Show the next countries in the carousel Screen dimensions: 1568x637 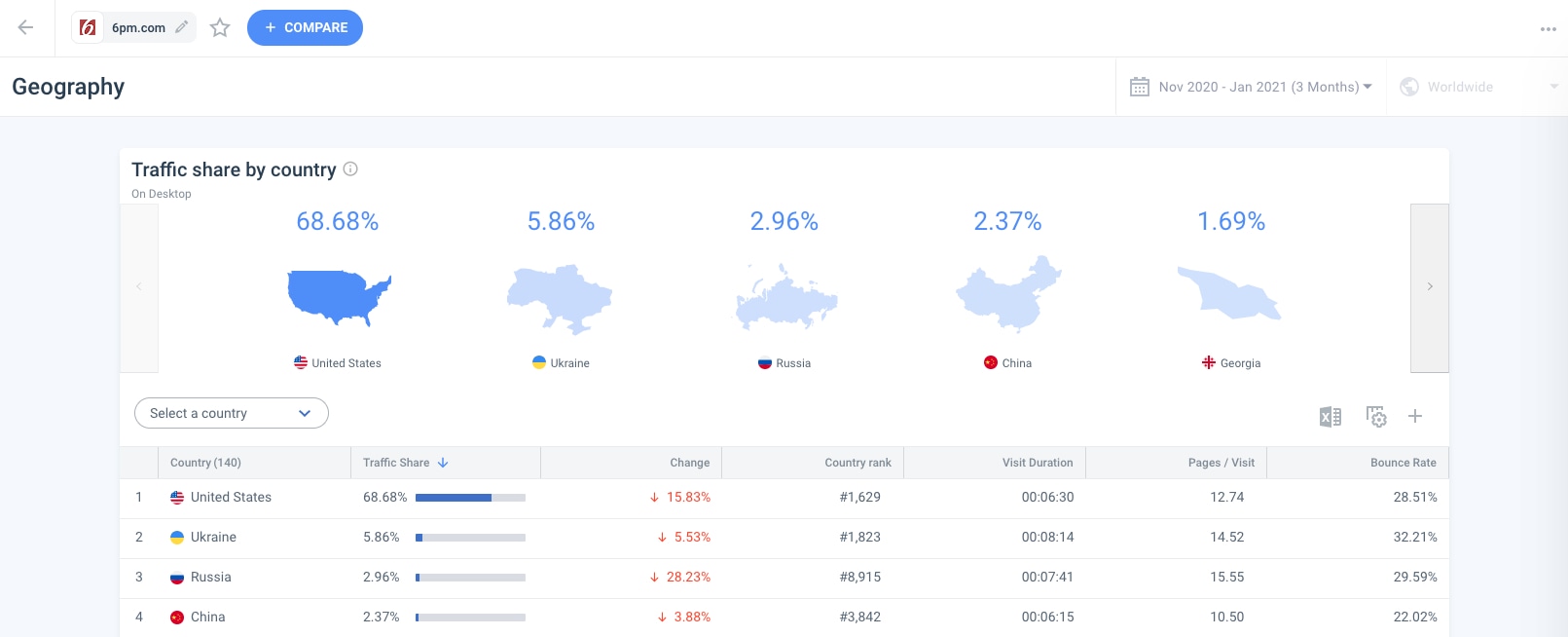pyautogui.click(x=1430, y=287)
